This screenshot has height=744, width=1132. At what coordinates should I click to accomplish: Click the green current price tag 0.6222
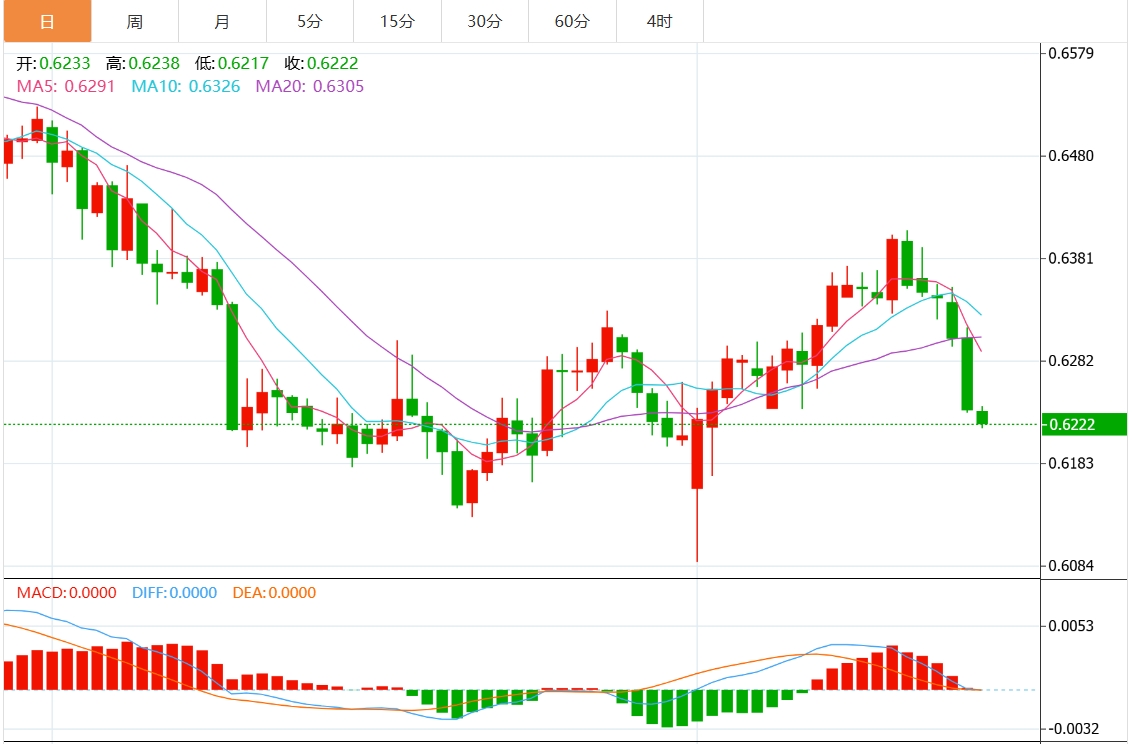click(1084, 424)
